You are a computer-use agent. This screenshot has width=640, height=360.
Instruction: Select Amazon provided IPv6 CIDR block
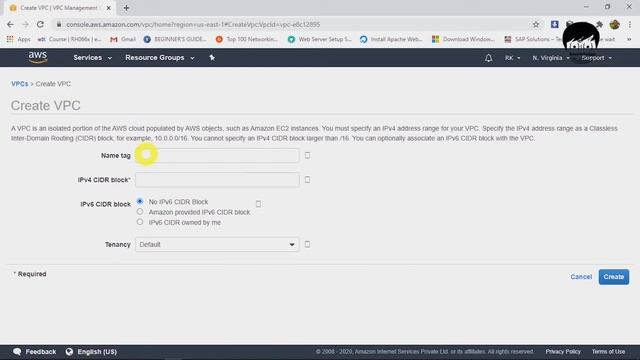(x=140, y=211)
